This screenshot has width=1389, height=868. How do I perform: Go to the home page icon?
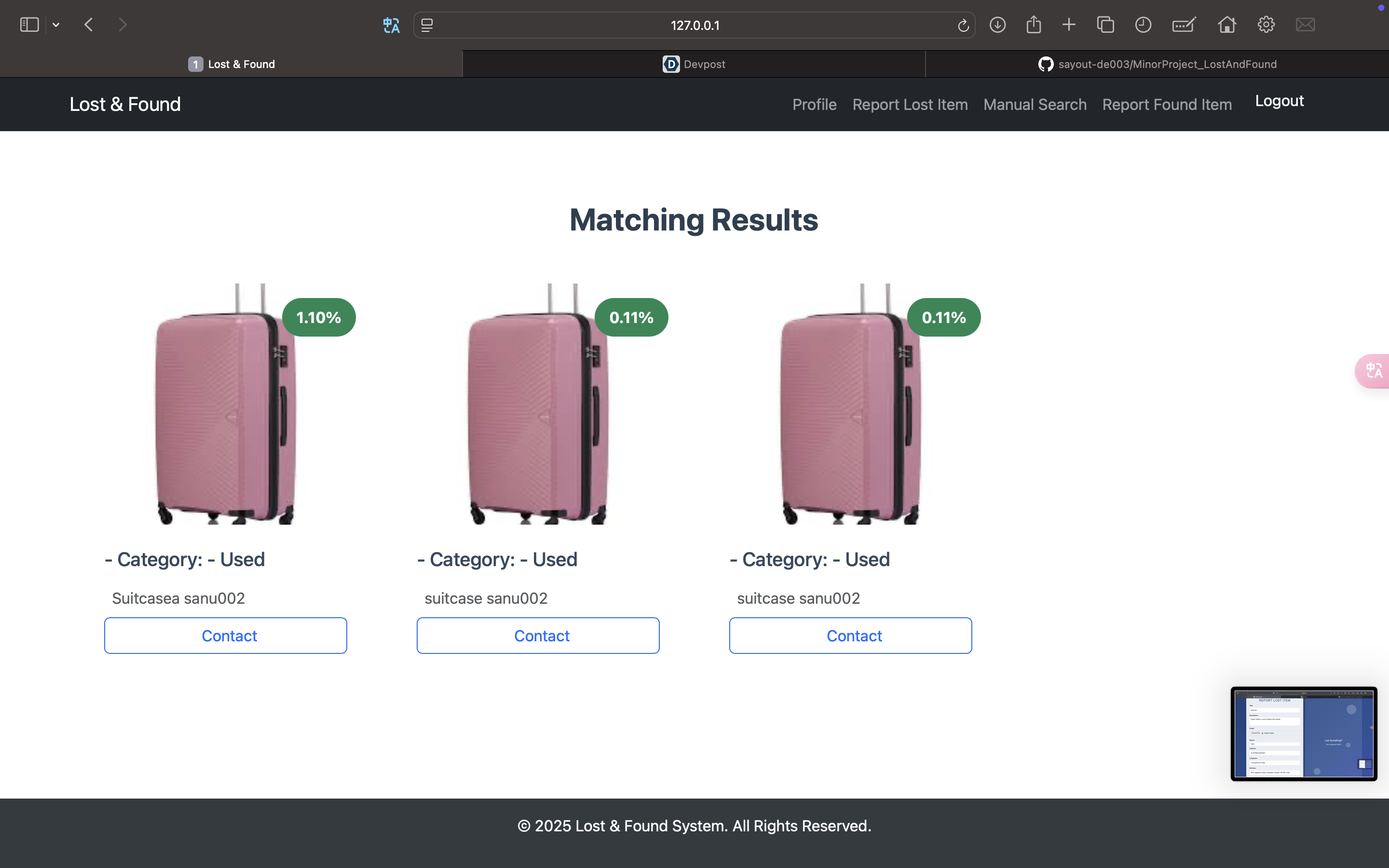[x=1226, y=25]
